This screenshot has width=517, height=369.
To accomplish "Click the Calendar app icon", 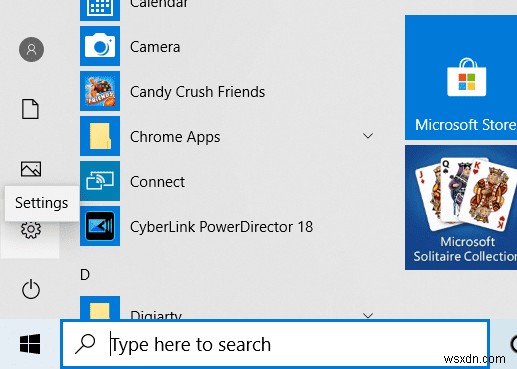I will coord(100,10).
